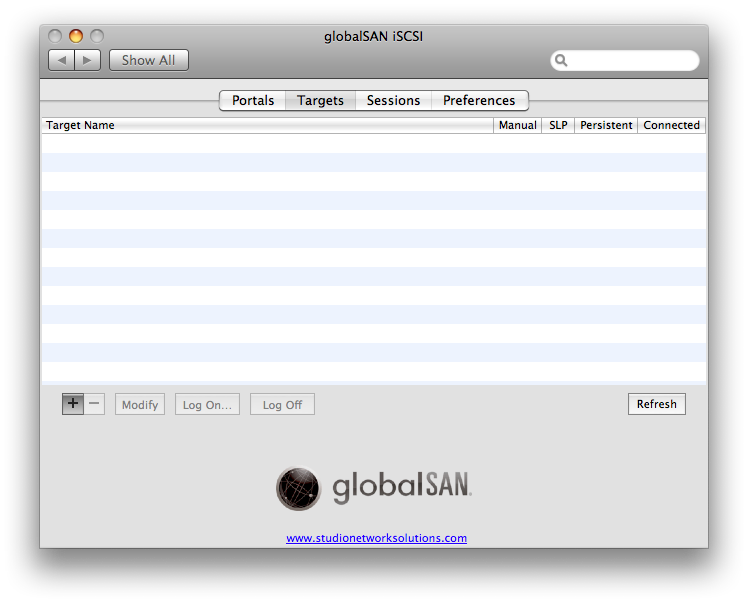Click the search input field

click(625, 60)
